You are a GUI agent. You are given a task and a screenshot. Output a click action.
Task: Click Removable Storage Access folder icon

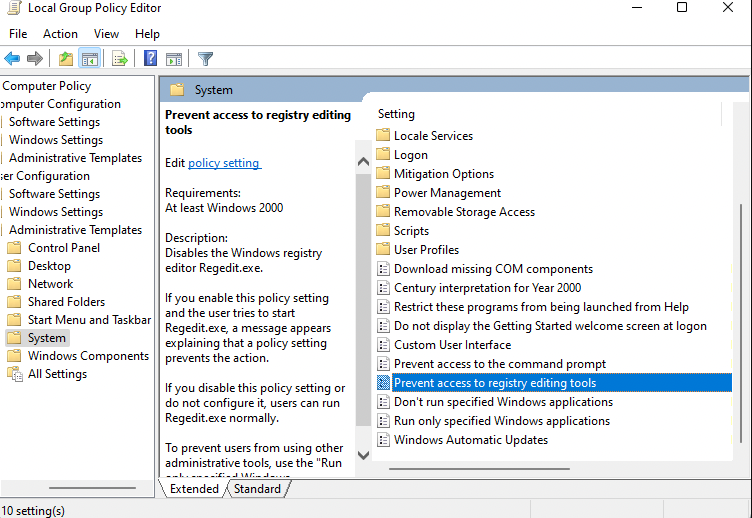(x=383, y=212)
